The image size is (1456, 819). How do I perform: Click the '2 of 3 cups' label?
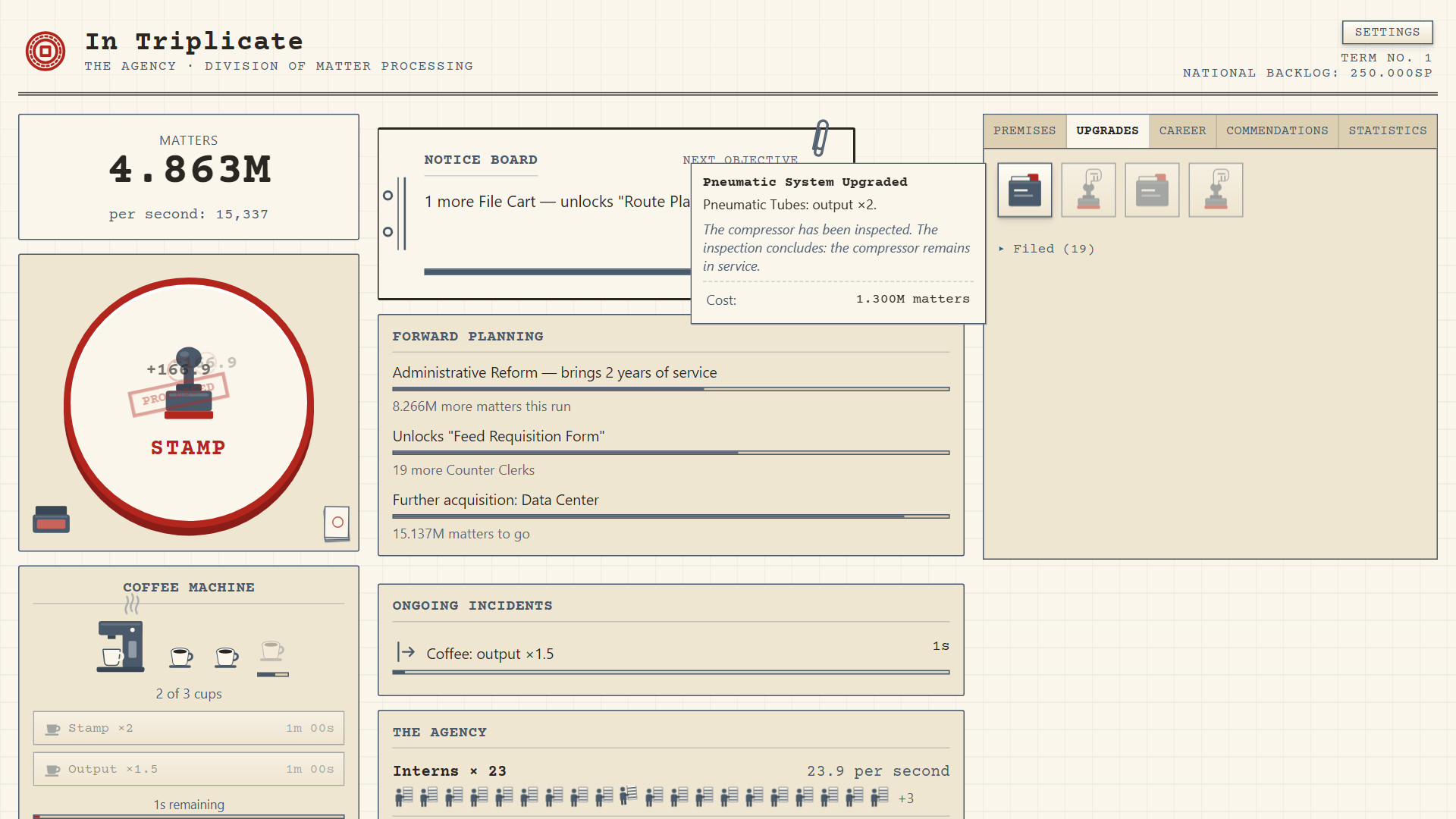[x=189, y=694]
